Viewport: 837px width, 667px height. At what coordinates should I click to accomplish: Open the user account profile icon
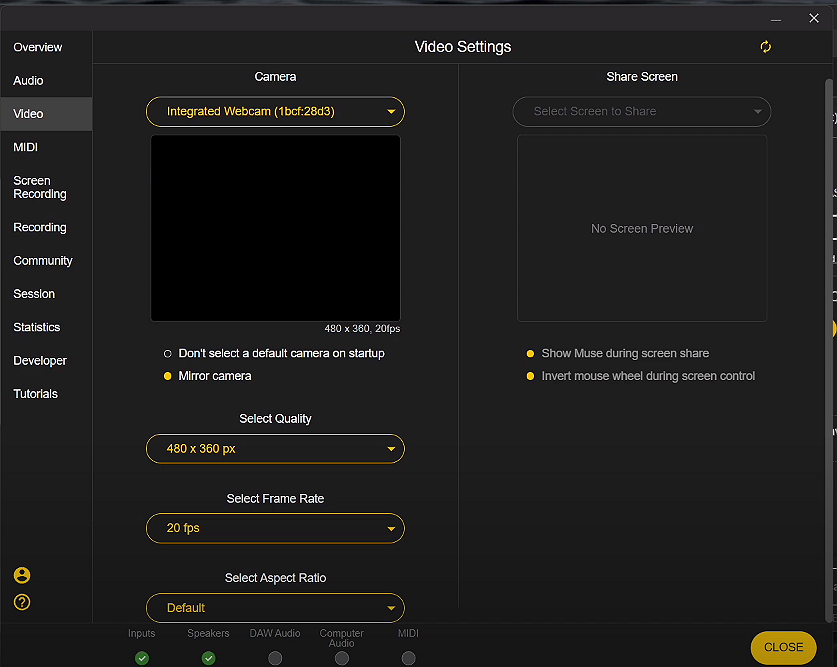(x=22, y=575)
